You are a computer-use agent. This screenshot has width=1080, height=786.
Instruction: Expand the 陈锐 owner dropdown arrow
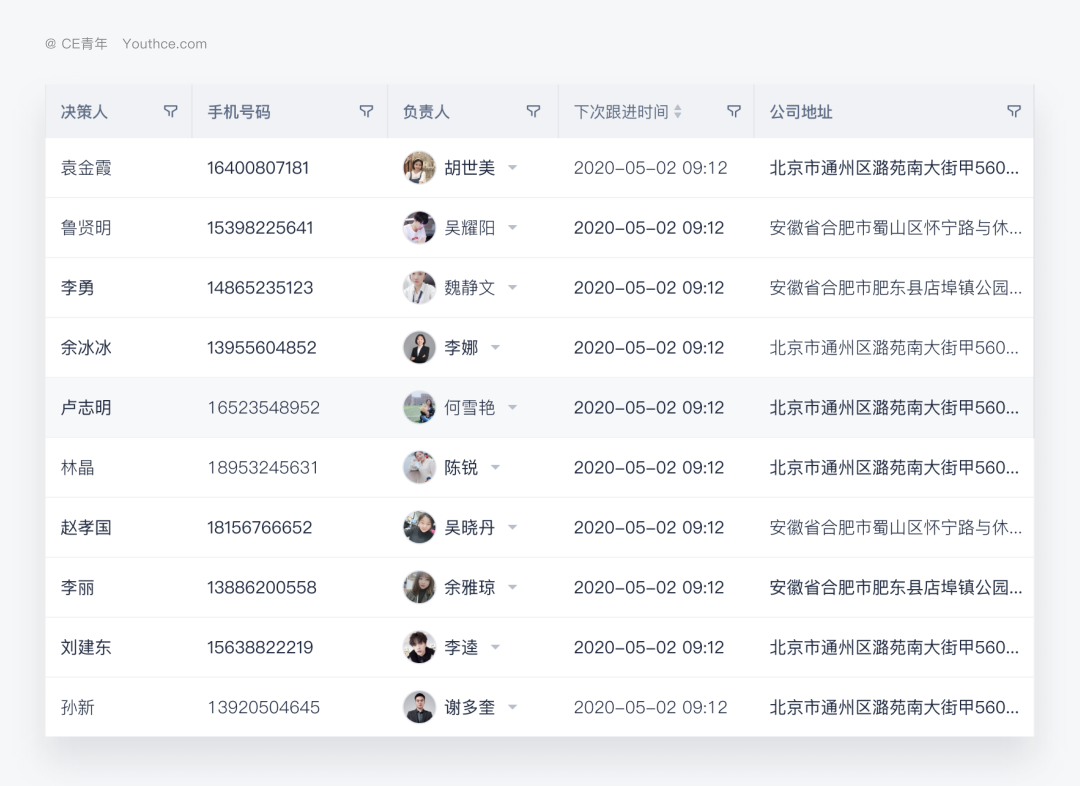[x=495, y=467]
